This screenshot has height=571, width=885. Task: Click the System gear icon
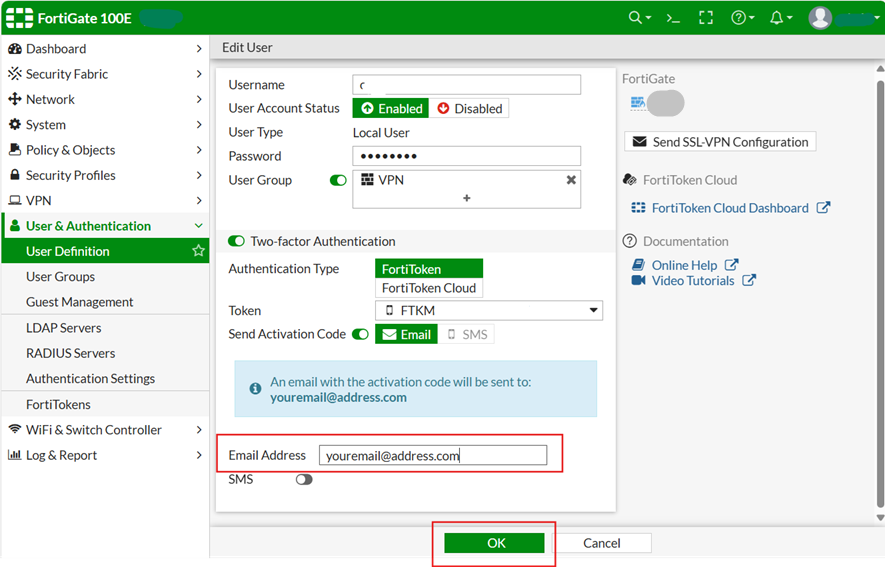15,125
